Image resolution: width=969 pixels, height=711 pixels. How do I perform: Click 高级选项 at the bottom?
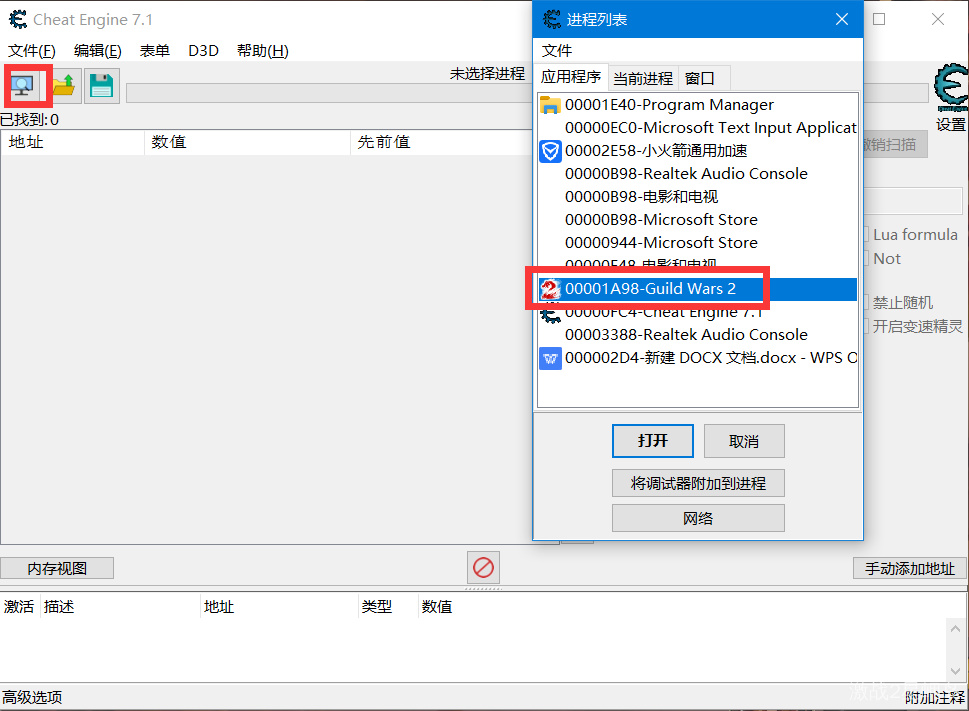[x=32, y=697]
